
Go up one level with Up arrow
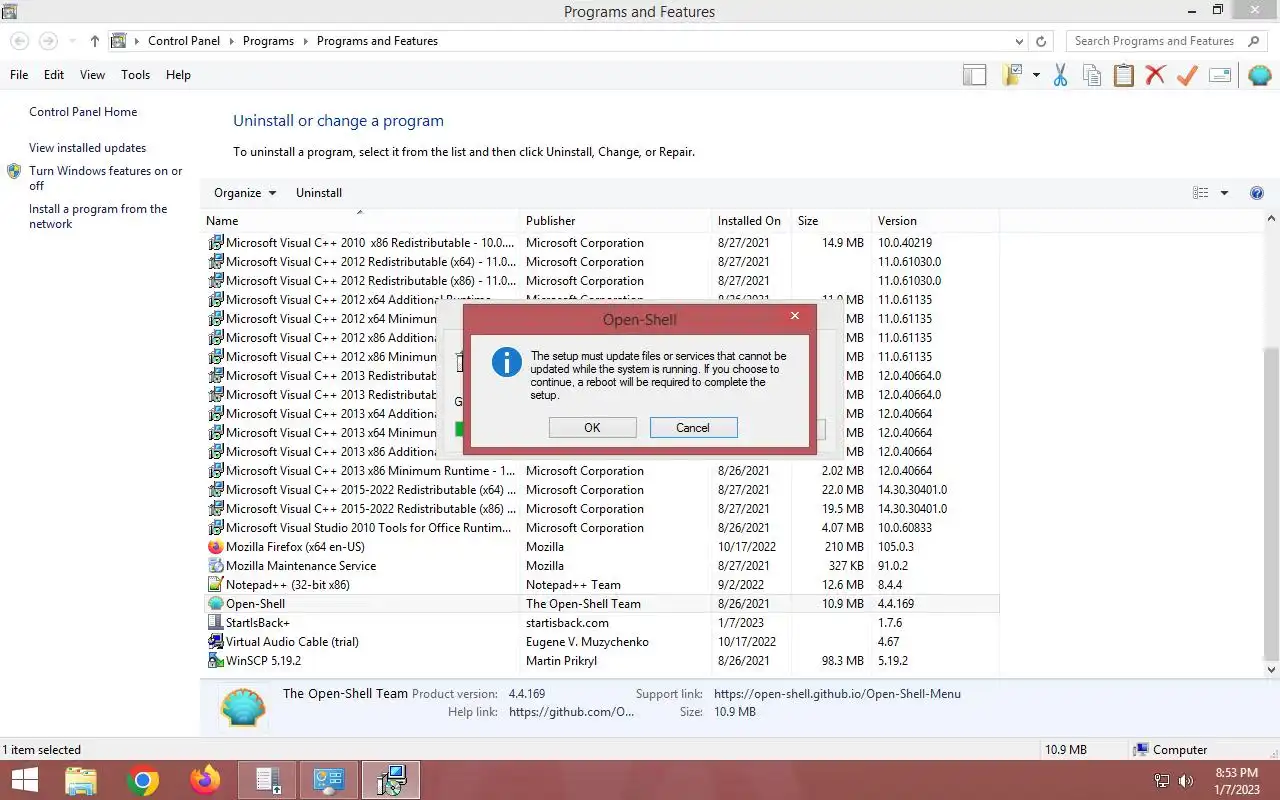(x=94, y=41)
